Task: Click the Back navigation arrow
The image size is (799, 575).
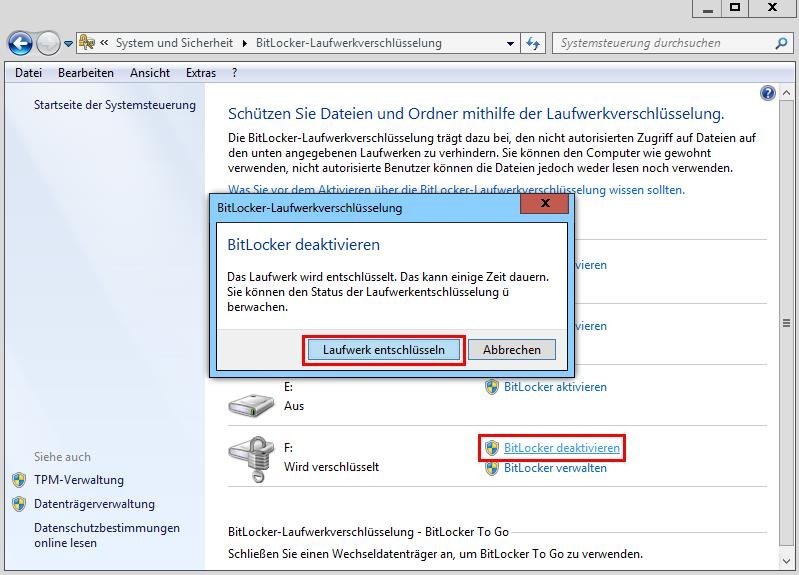Action: [20, 43]
